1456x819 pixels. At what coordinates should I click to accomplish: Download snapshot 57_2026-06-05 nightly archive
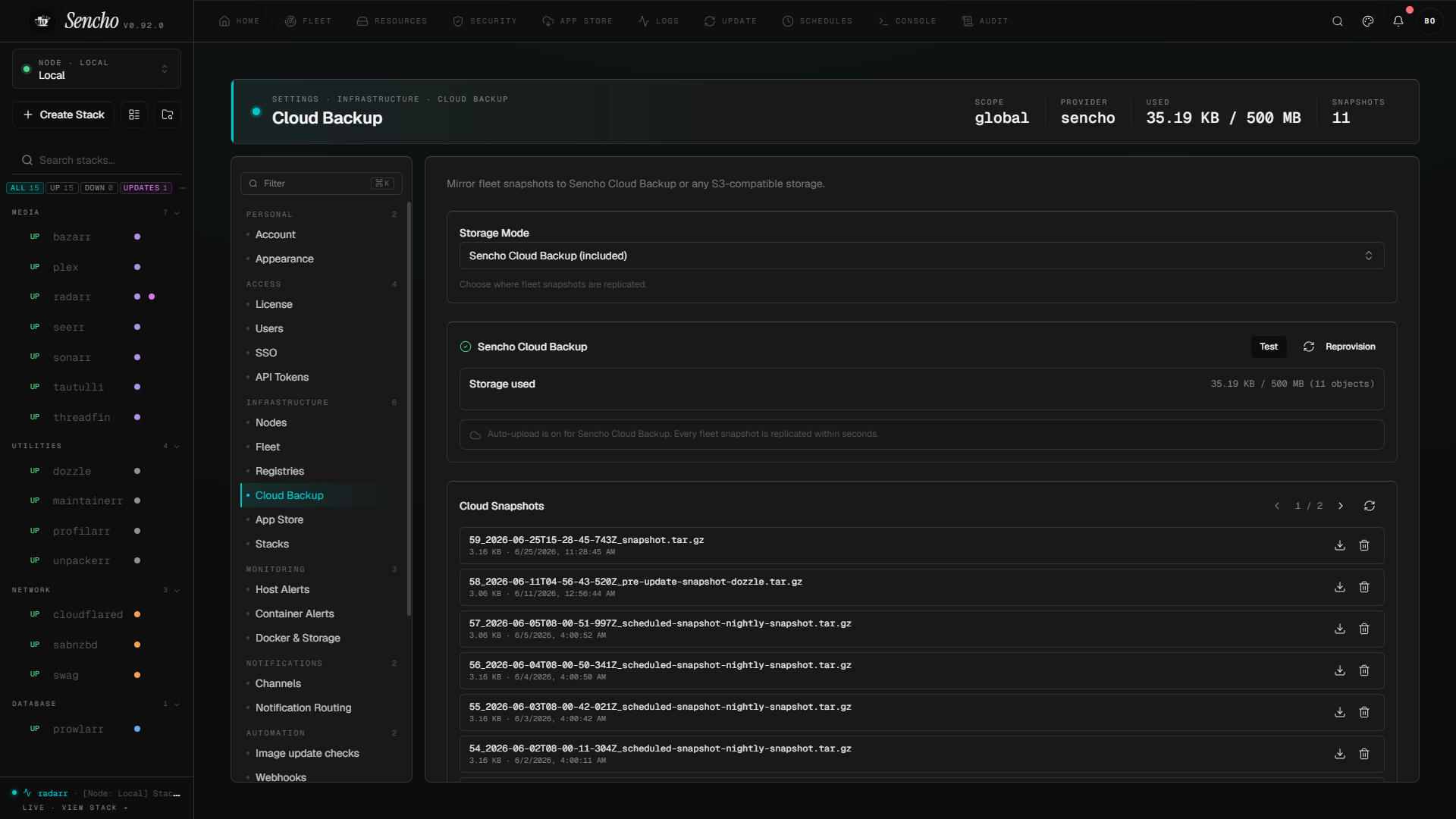point(1340,629)
